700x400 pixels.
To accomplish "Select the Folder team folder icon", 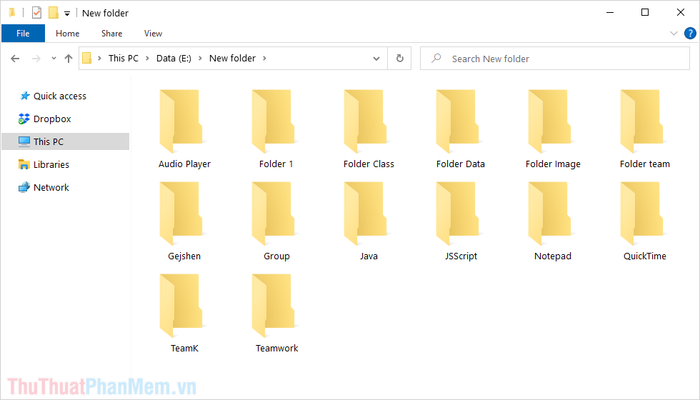I will coord(642,121).
